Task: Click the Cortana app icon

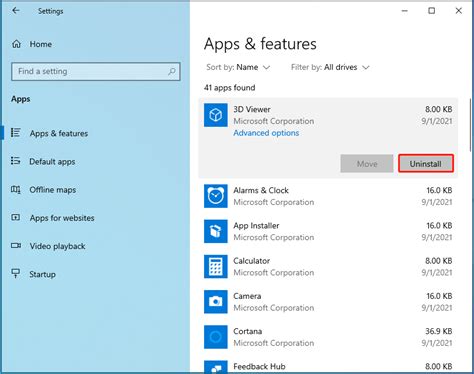Action: pyautogui.click(x=216, y=337)
